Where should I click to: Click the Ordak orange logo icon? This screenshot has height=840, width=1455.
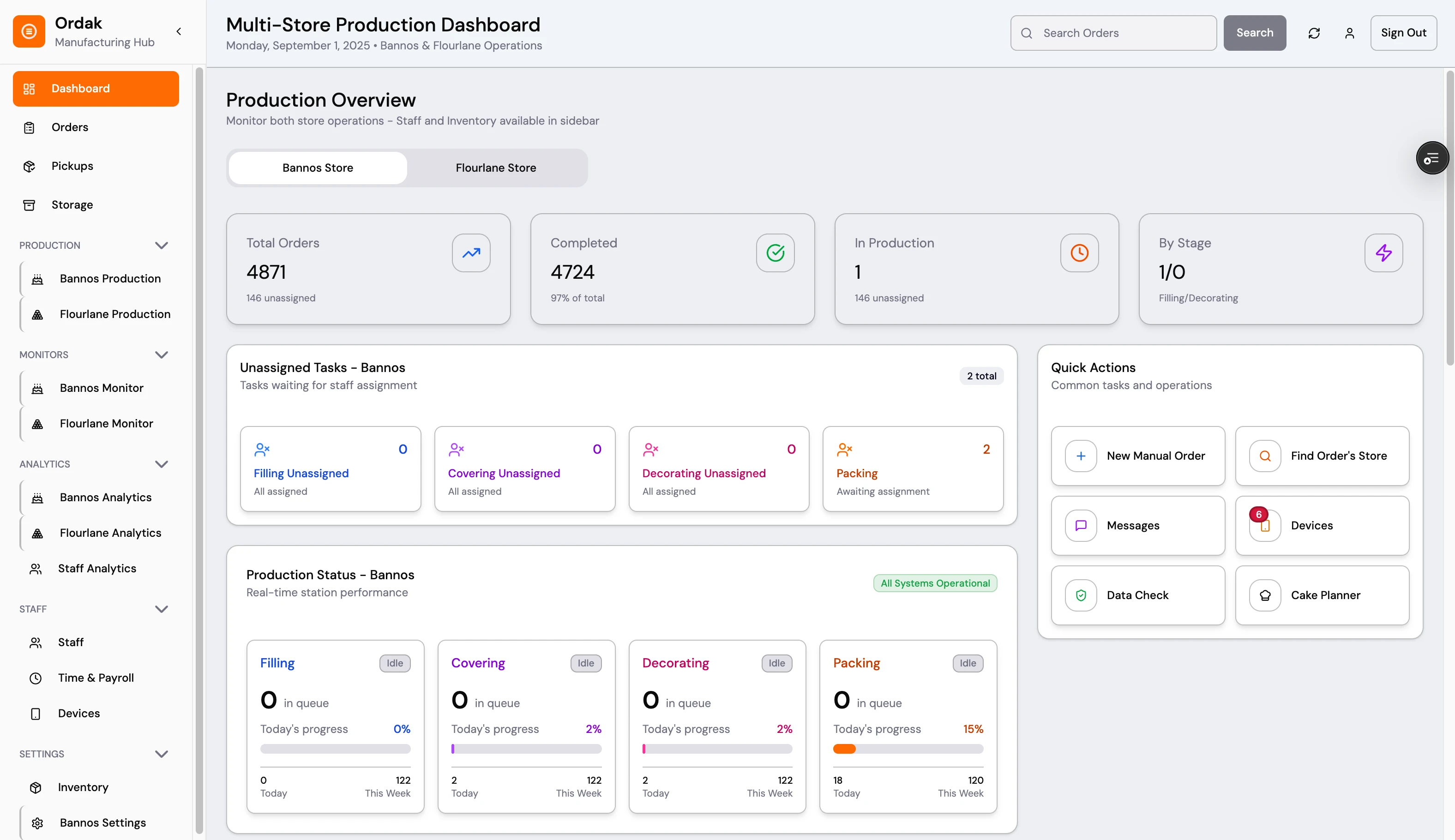[x=29, y=32]
